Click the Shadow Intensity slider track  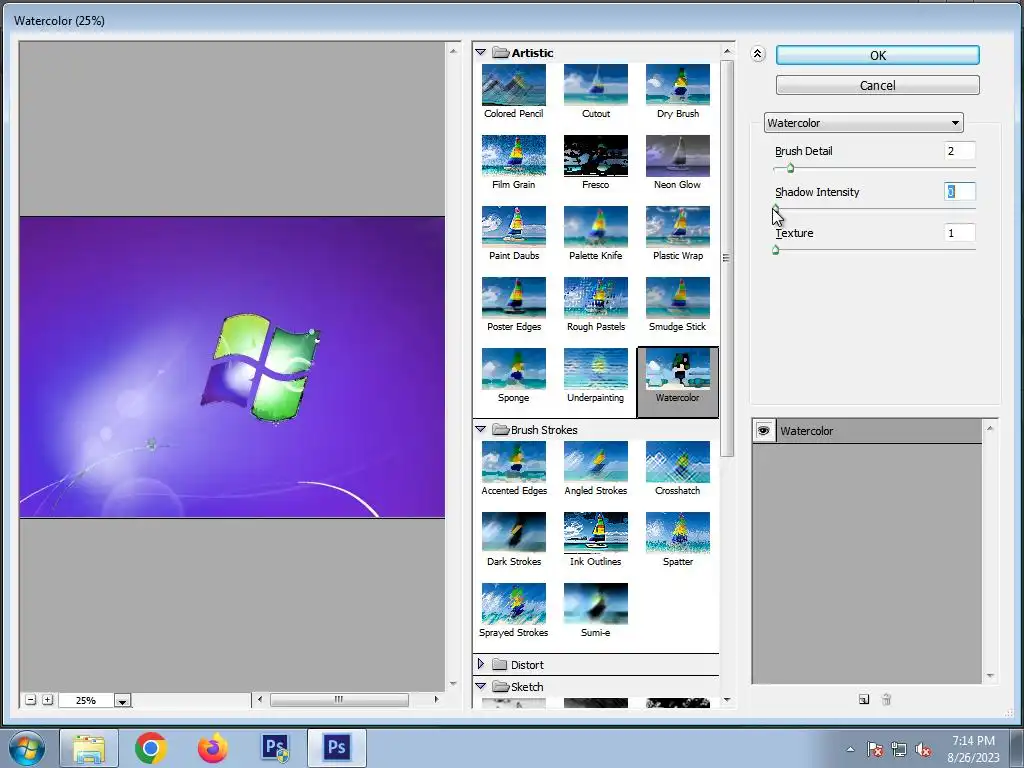[874, 209]
